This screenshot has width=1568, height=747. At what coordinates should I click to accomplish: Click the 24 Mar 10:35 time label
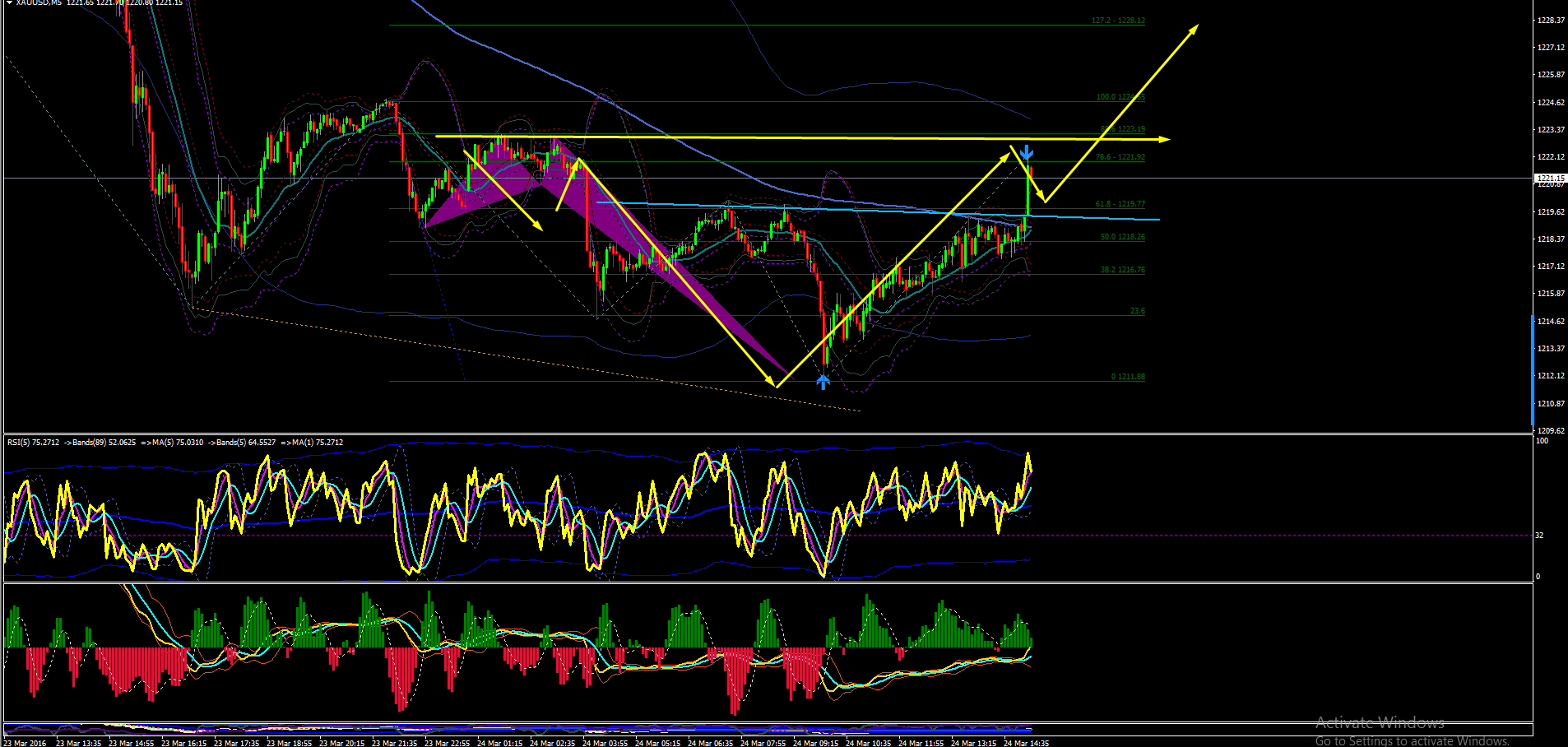click(868, 743)
